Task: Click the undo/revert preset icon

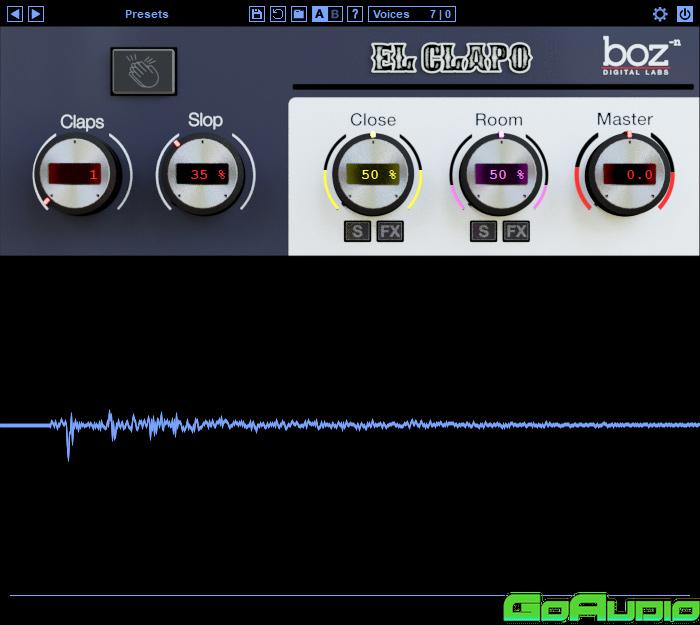Action: (278, 14)
